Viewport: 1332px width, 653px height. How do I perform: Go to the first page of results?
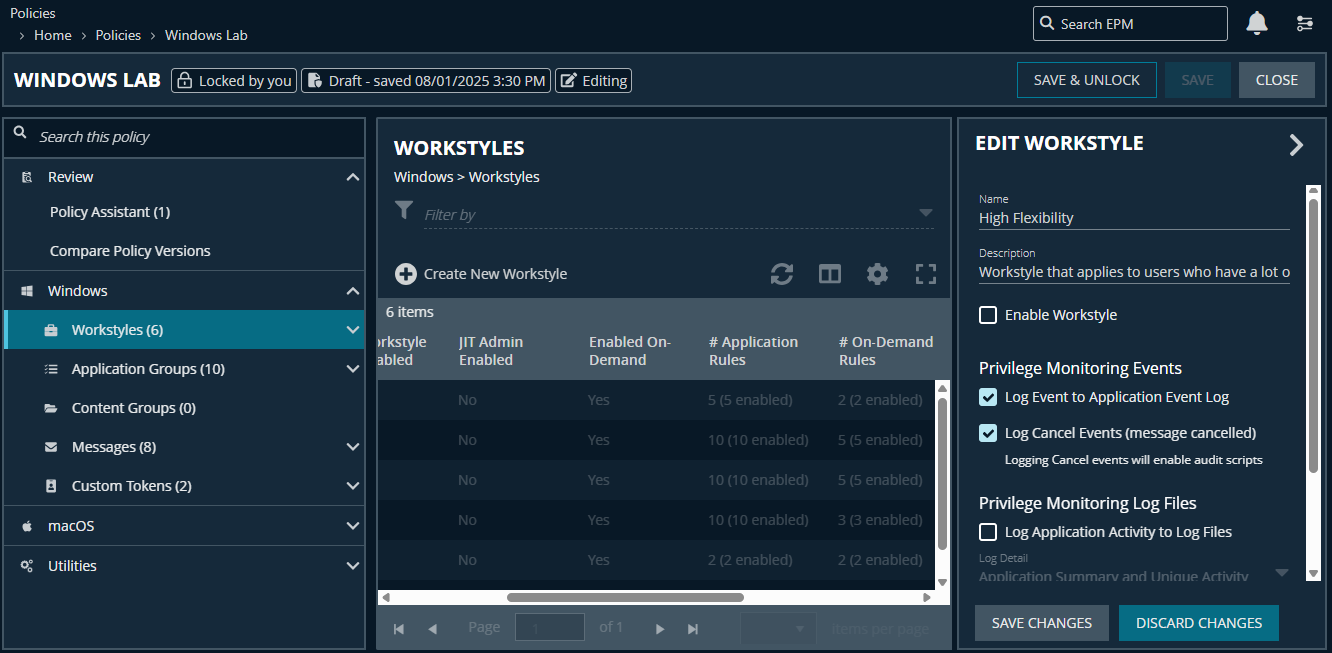click(x=399, y=629)
